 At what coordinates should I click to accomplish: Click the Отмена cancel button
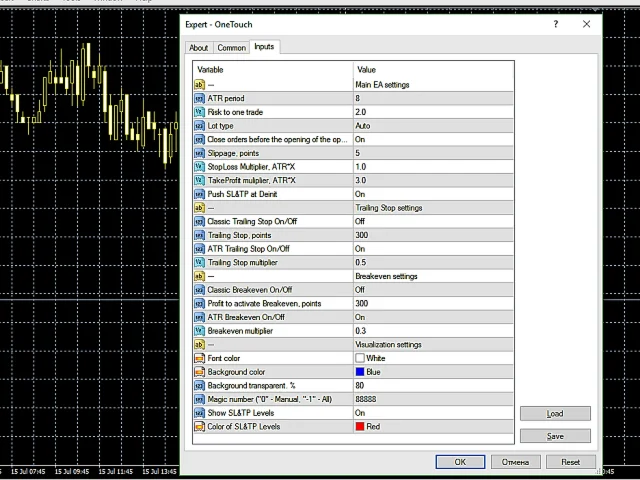pyautogui.click(x=515, y=462)
